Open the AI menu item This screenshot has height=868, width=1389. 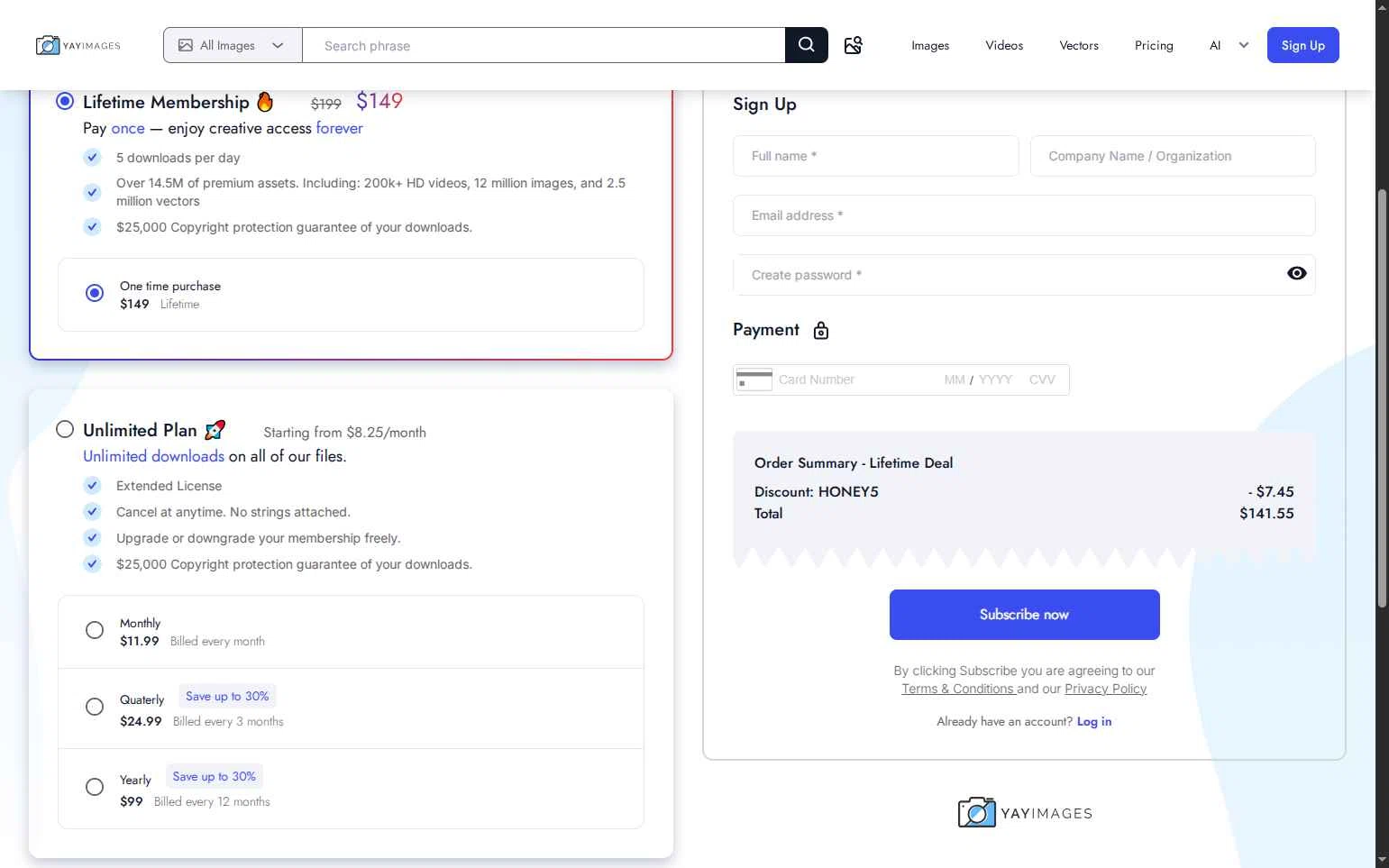[x=1215, y=45]
